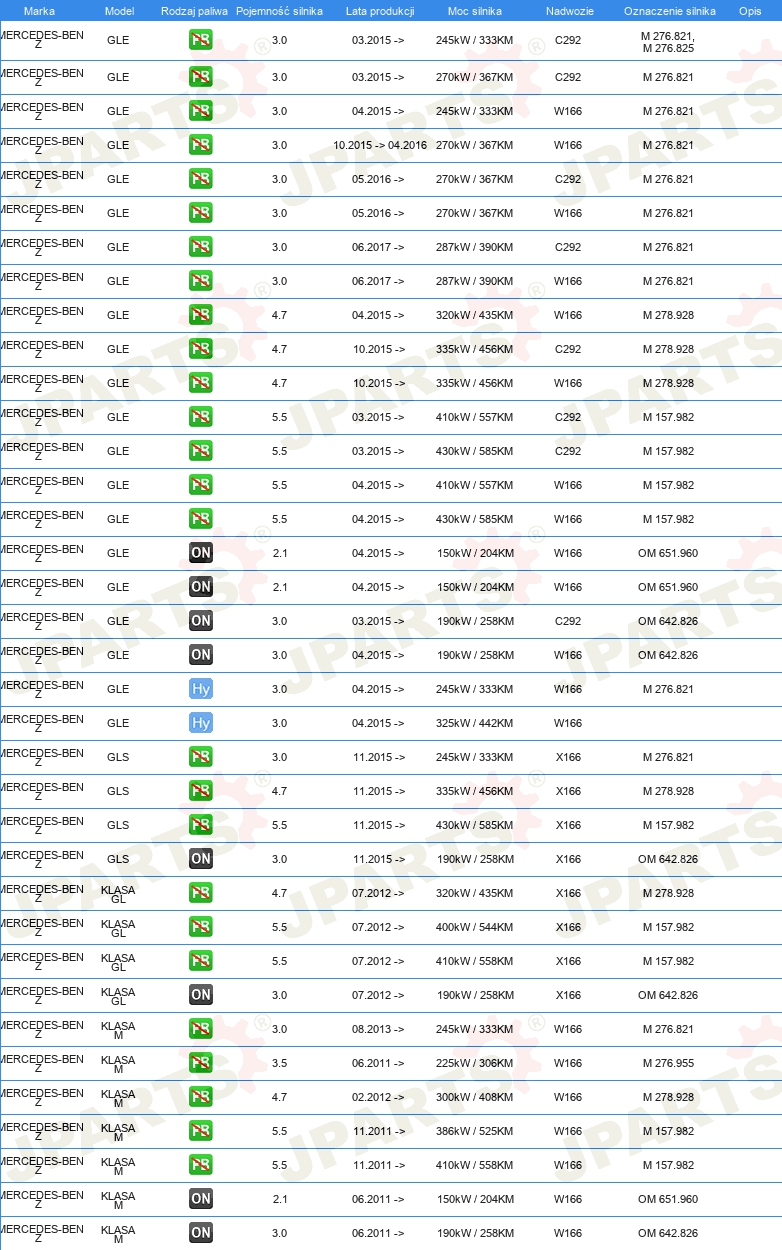Image resolution: width=782 pixels, height=1250 pixels.
Task: Select the 325kW / 442KM power cell
Action: click(x=475, y=723)
